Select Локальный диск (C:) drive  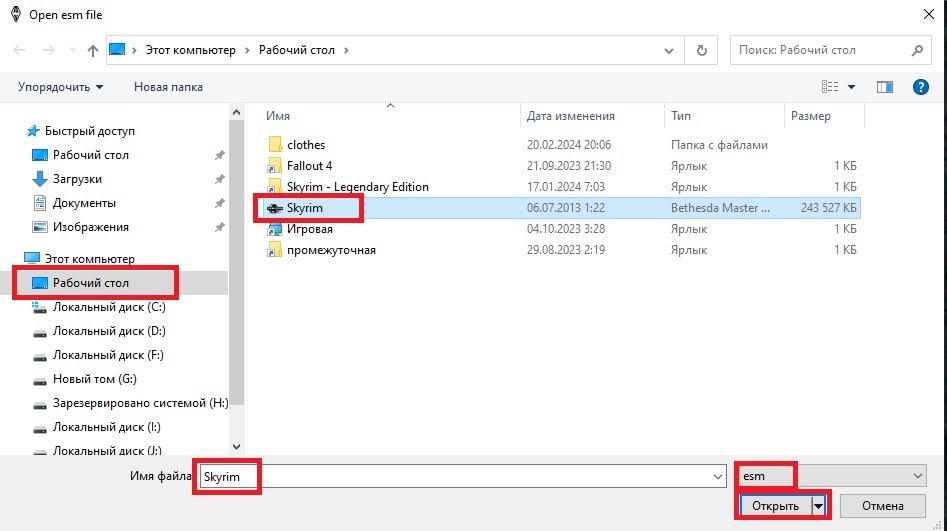click(108, 307)
